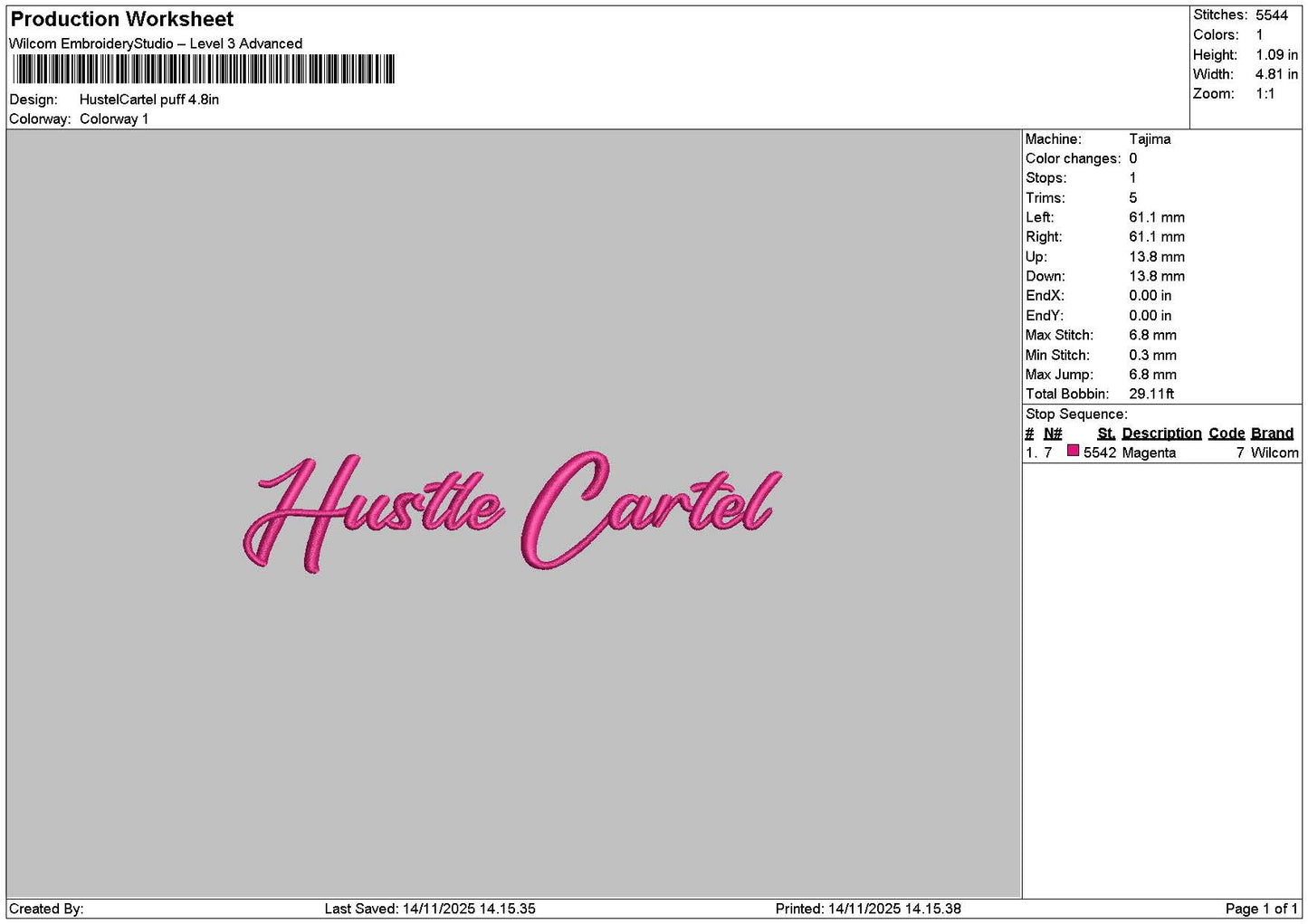1308x924 pixels.
Task: Click the Page 1 of 1 indicator
Action: tap(1261, 910)
